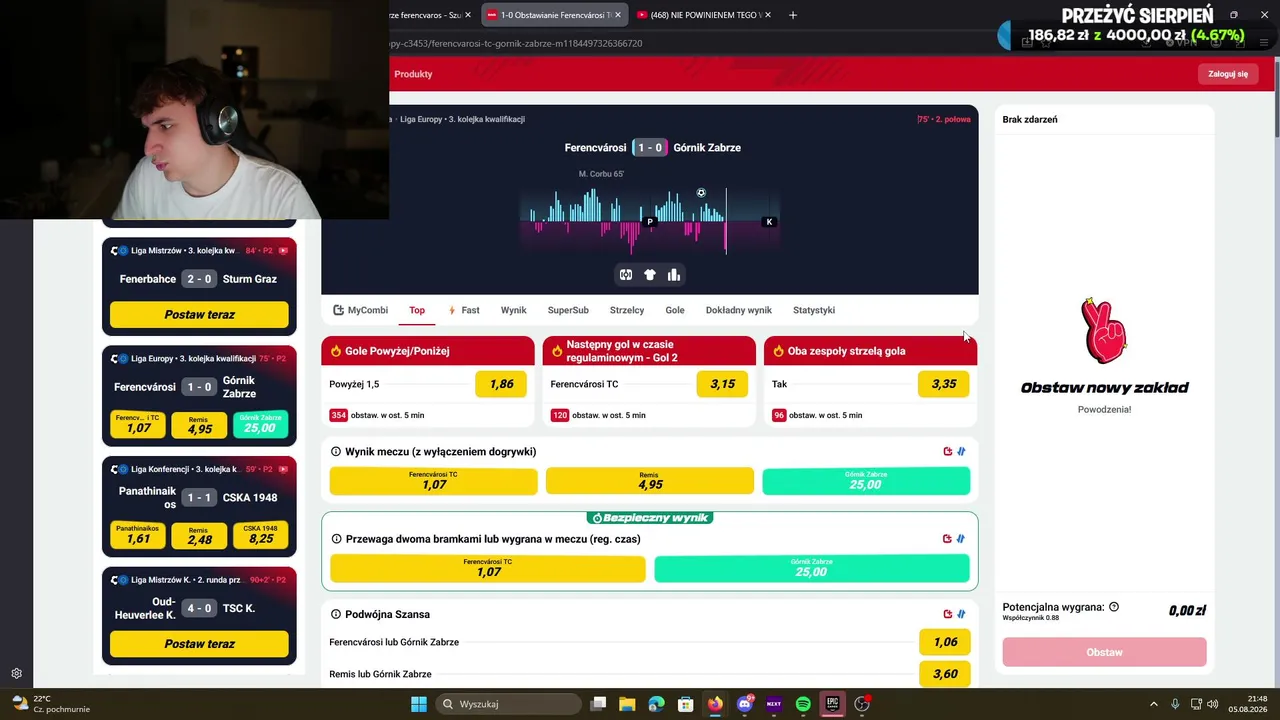Click info icon next to Potencjalna wygrana

1114,607
